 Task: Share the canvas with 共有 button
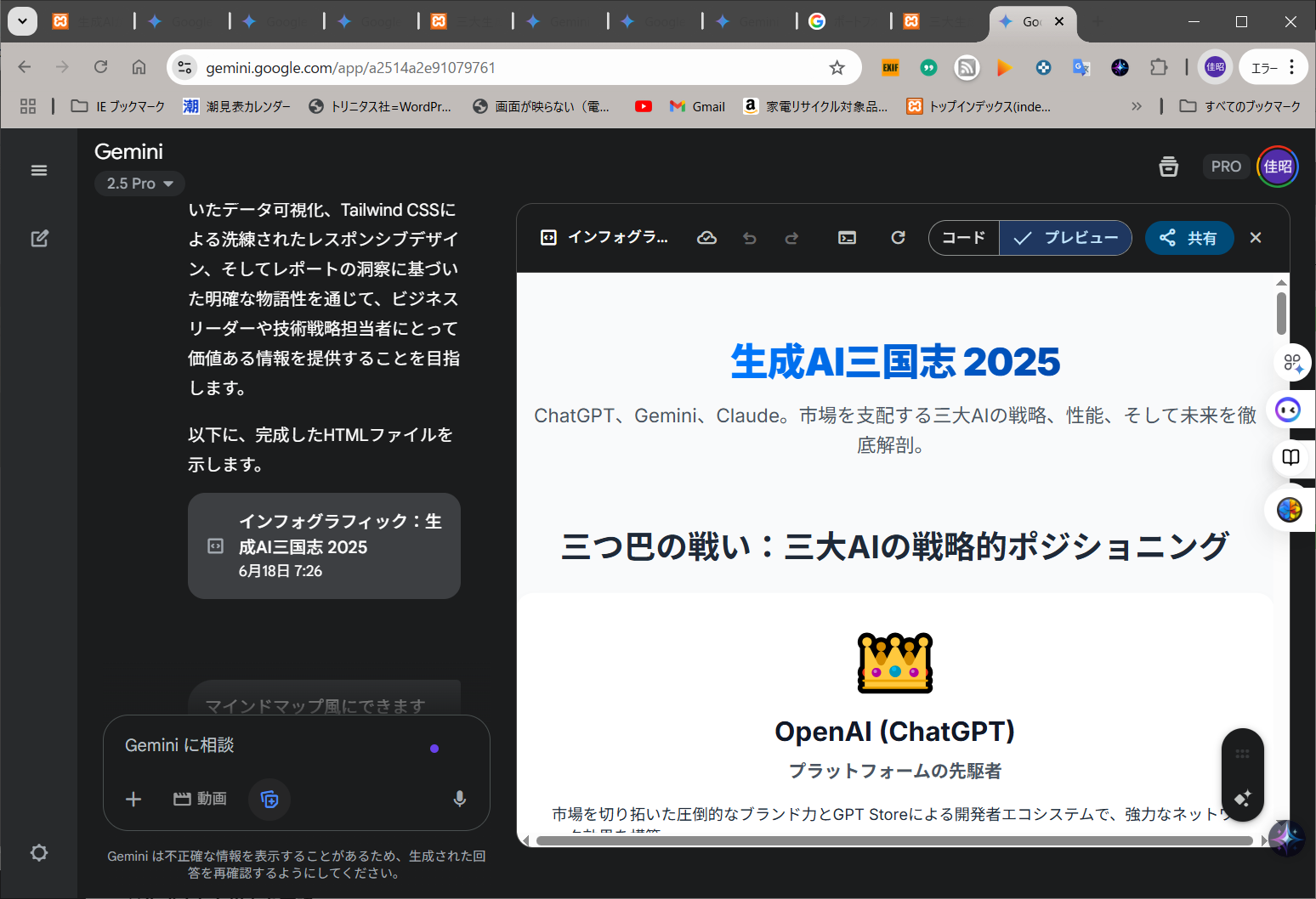[x=1189, y=238]
